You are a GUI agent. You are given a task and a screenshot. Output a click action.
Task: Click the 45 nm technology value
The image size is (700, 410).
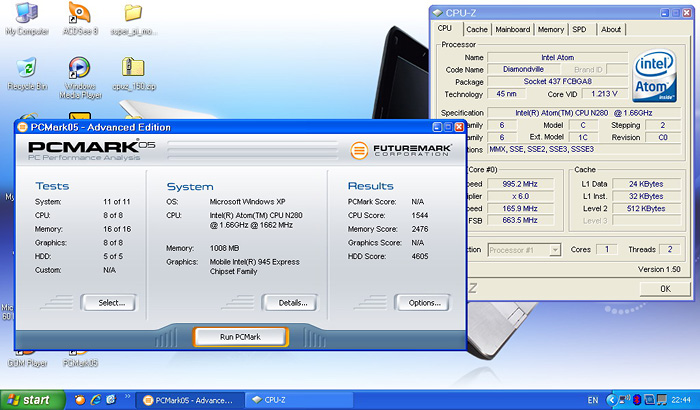pyautogui.click(x=506, y=94)
